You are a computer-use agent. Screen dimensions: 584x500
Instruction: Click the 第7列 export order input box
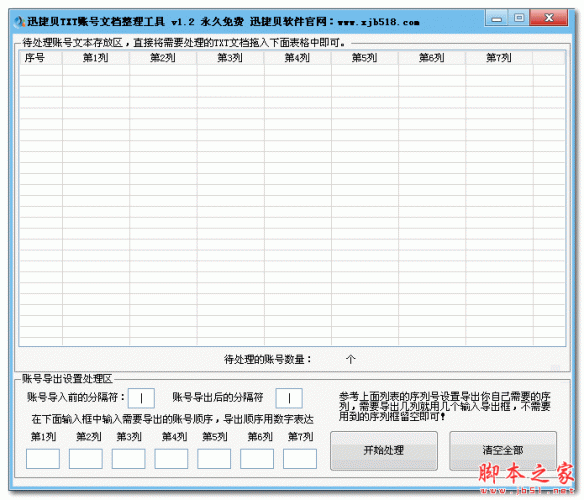coord(300,459)
